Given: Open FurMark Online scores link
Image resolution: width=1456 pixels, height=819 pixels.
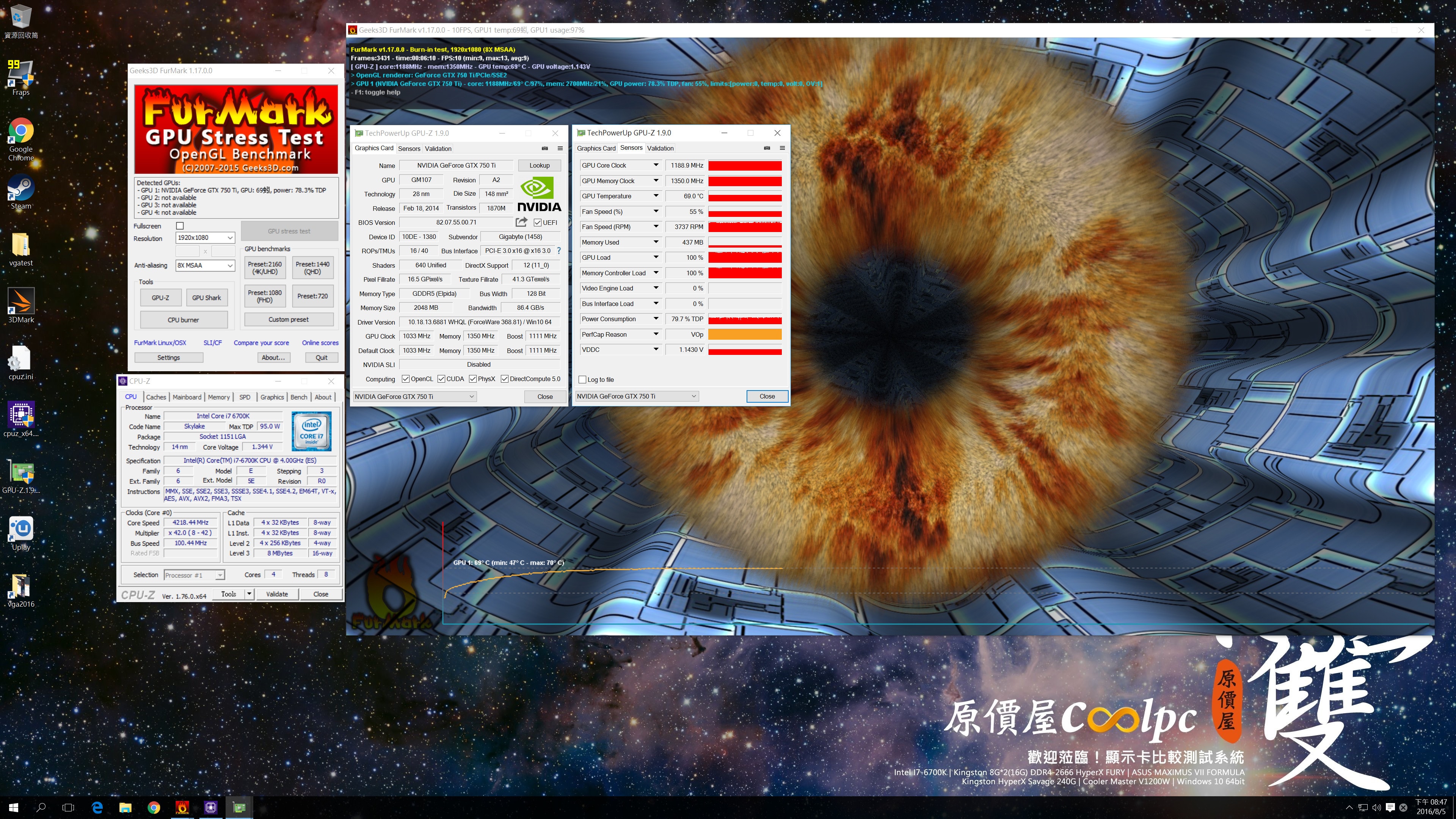Looking at the screenshot, I should (320, 343).
